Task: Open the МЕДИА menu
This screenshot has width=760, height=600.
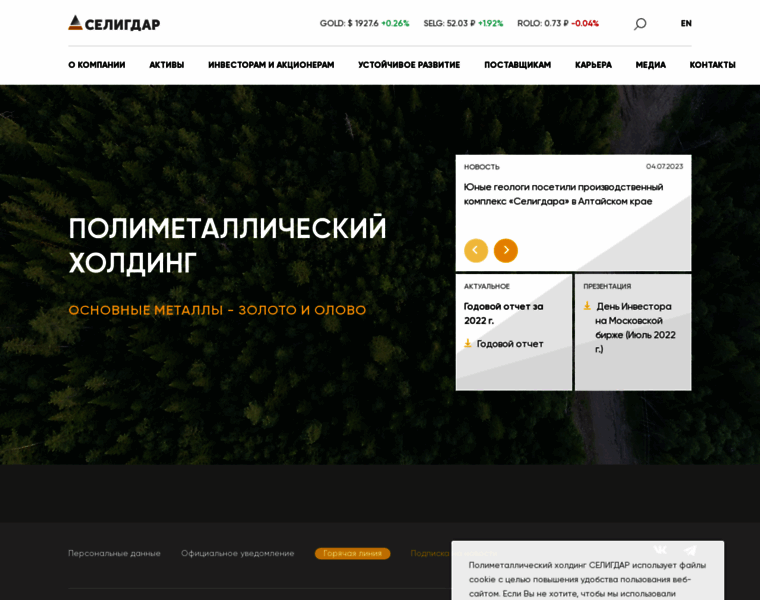Action: (650, 65)
